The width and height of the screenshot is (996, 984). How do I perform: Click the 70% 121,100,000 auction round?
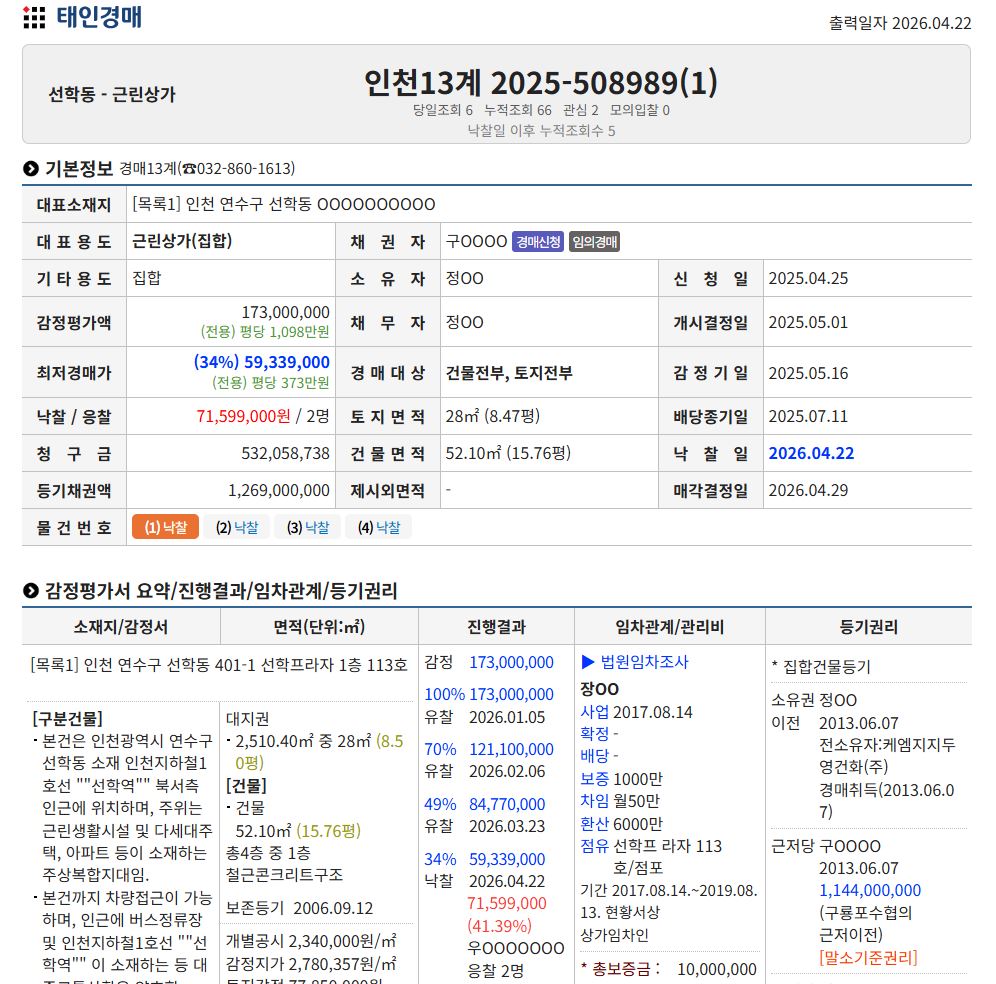tap(488, 749)
